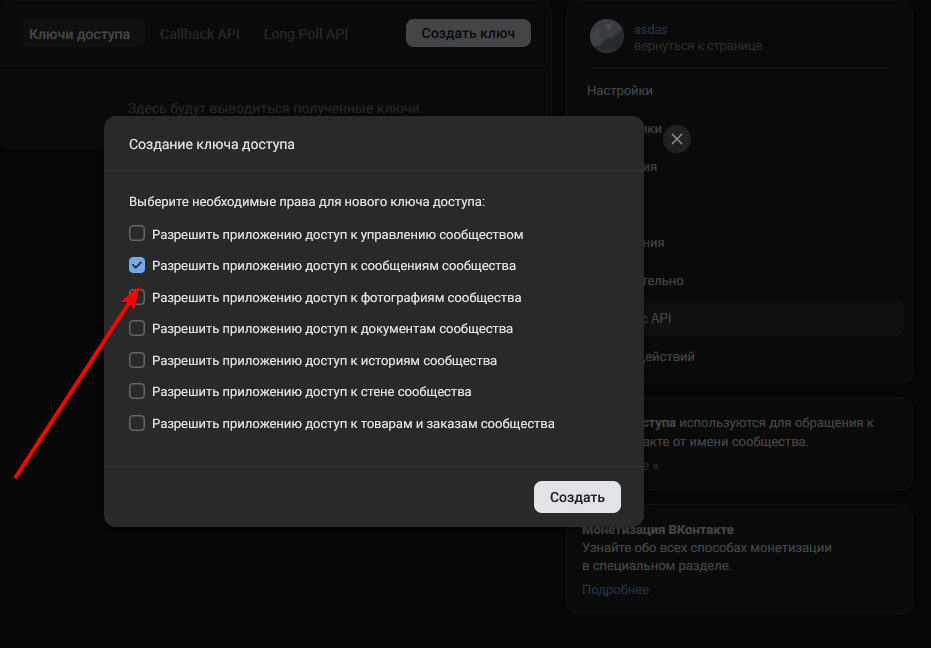
Task: Click the Создать ключ button
Action: click(468, 33)
